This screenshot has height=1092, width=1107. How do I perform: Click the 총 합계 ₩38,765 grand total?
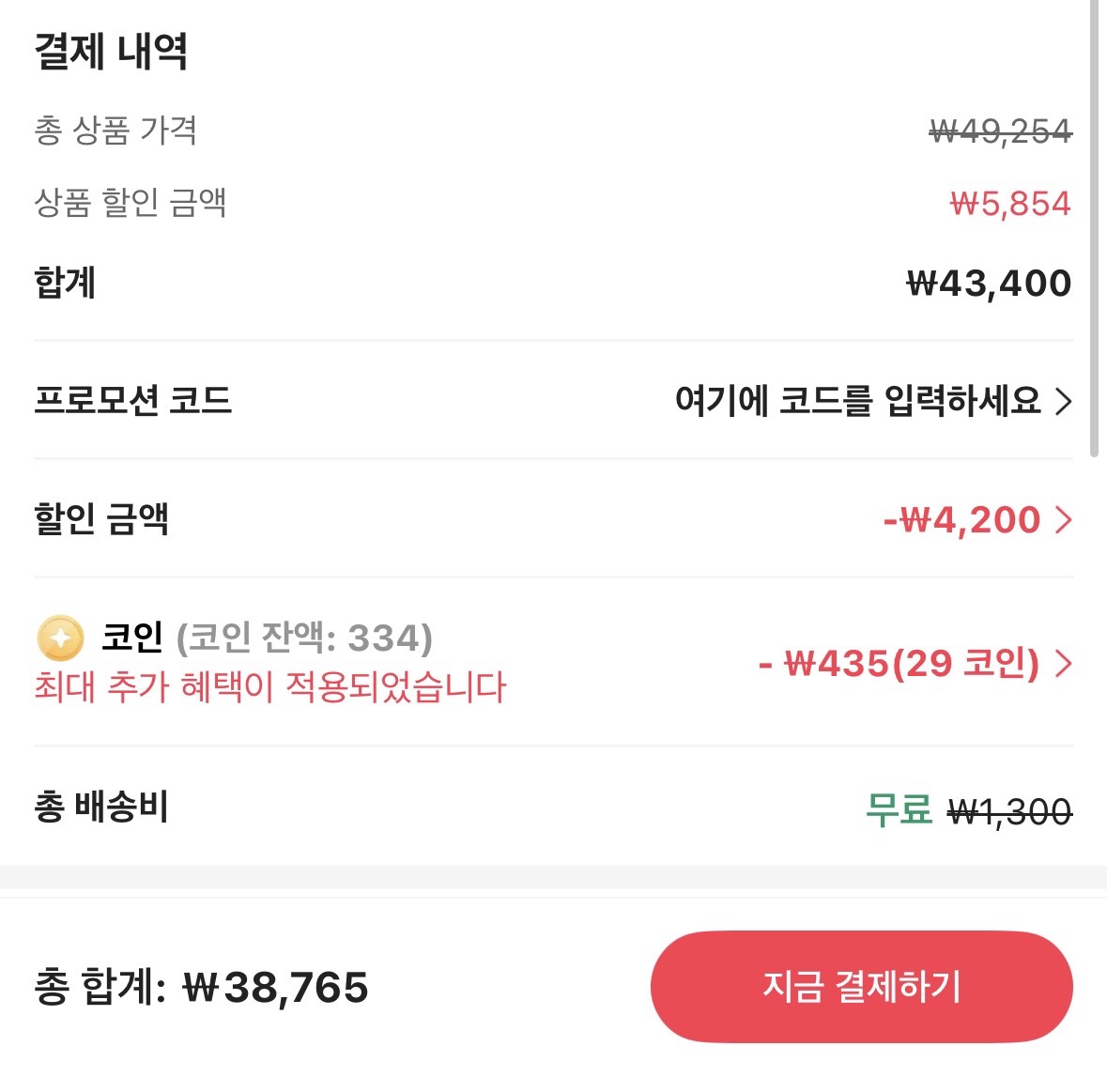pos(201,987)
